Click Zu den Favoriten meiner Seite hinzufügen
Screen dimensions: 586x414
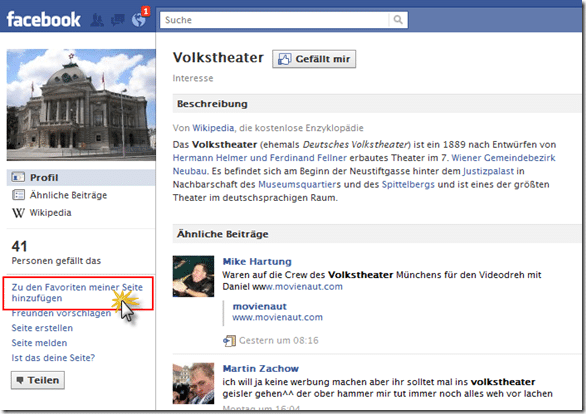[77, 293]
